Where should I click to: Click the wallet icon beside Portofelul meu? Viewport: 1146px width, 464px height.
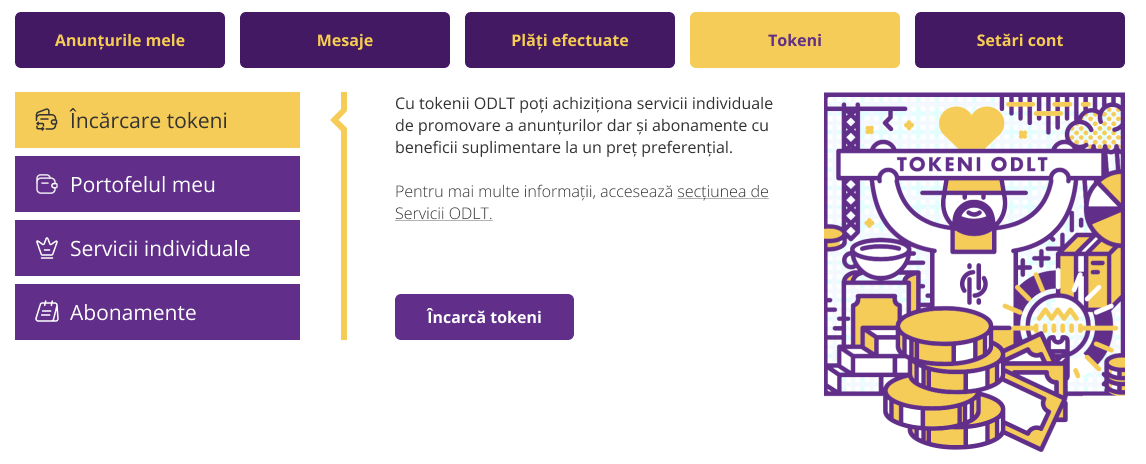[x=47, y=184]
